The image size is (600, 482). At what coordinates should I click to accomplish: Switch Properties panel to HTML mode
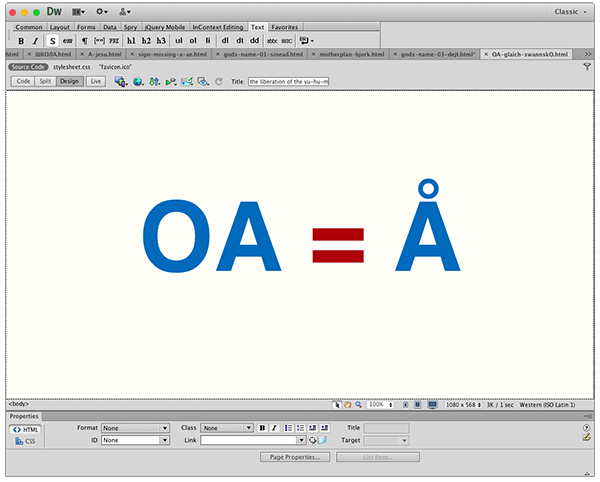point(26,430)
